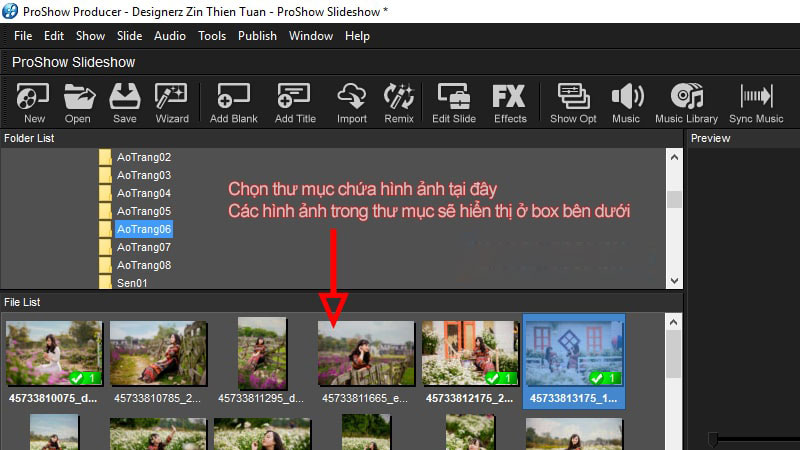Click the ProShow Slideshow title label
The image size is (800, 450).
[73, 62]
